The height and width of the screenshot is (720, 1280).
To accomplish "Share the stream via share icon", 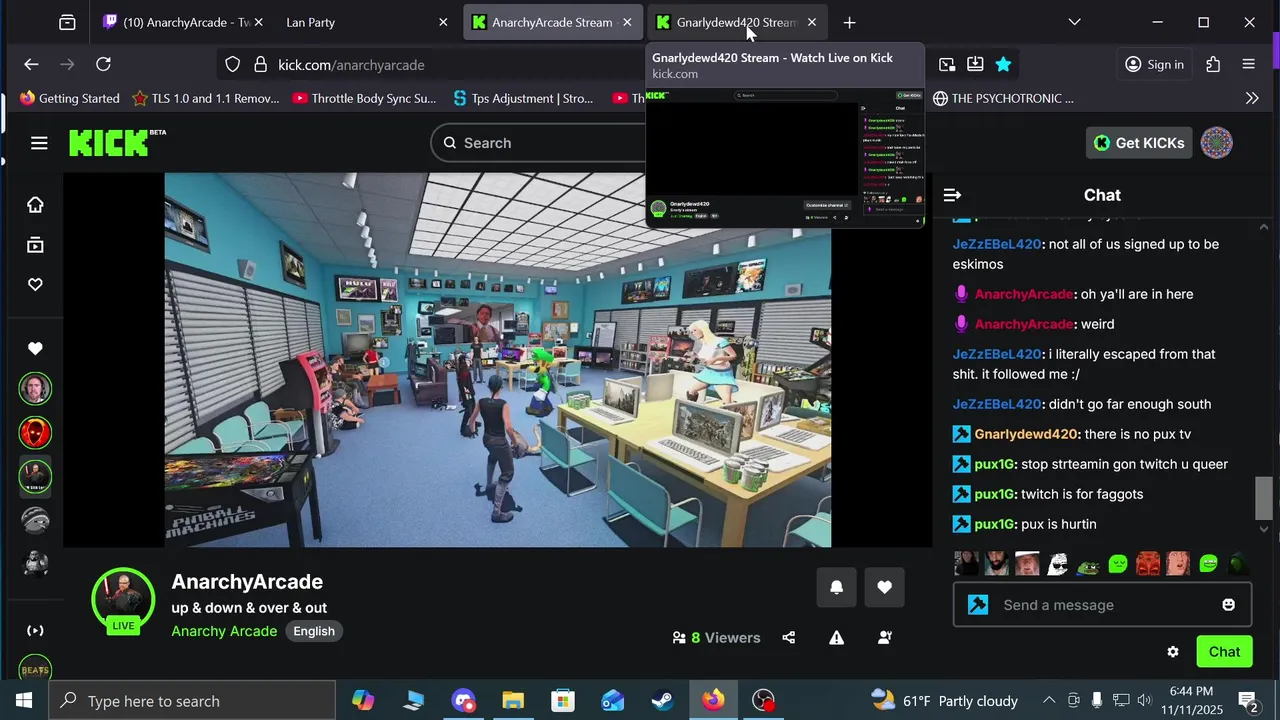I will 789,638.
